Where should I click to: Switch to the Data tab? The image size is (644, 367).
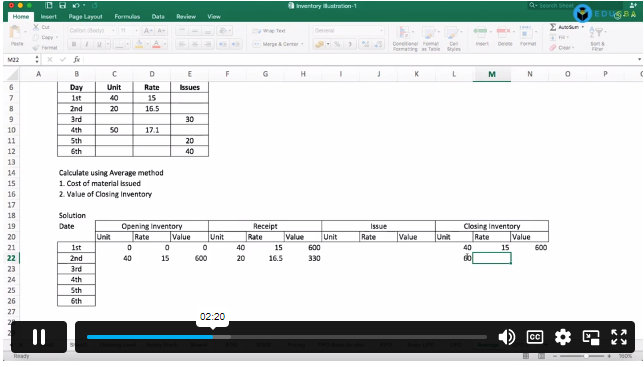click(158, 16)
